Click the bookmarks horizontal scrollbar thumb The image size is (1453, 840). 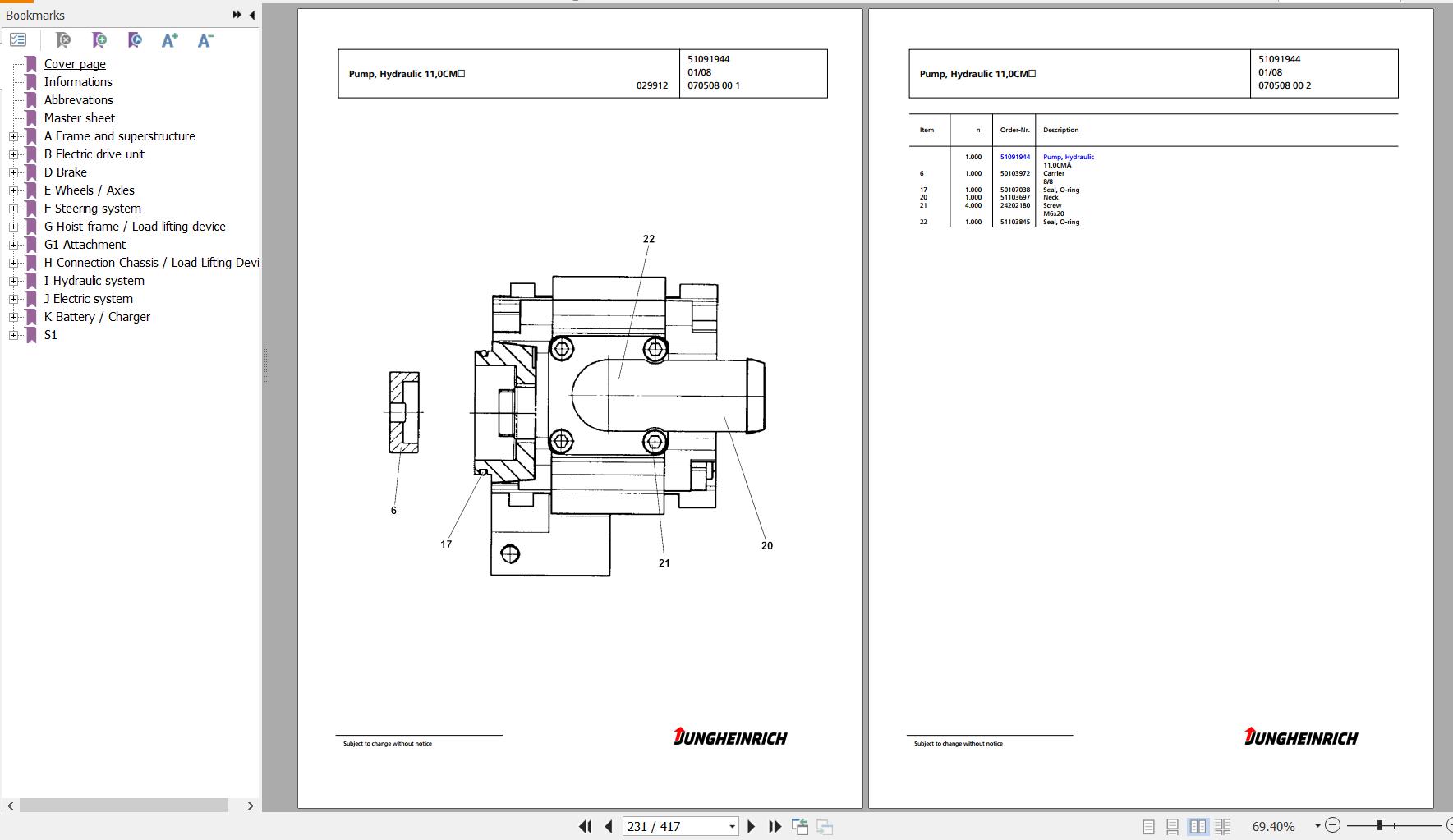point(124,806)
